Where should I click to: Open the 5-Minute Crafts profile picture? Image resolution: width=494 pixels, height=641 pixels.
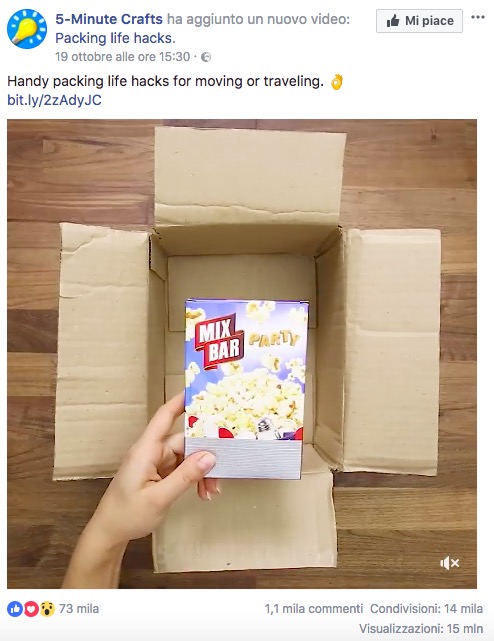[27, 29]
